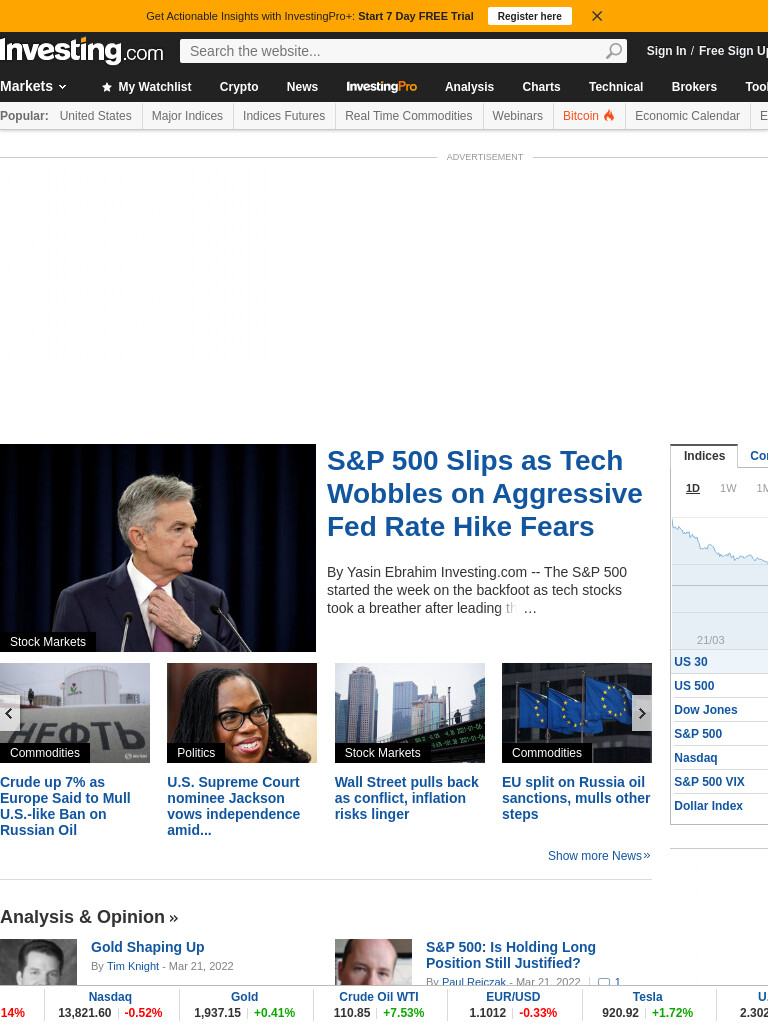768x1024 pixels.
Task: Open the Charts menu
Action: pos(541,87)
